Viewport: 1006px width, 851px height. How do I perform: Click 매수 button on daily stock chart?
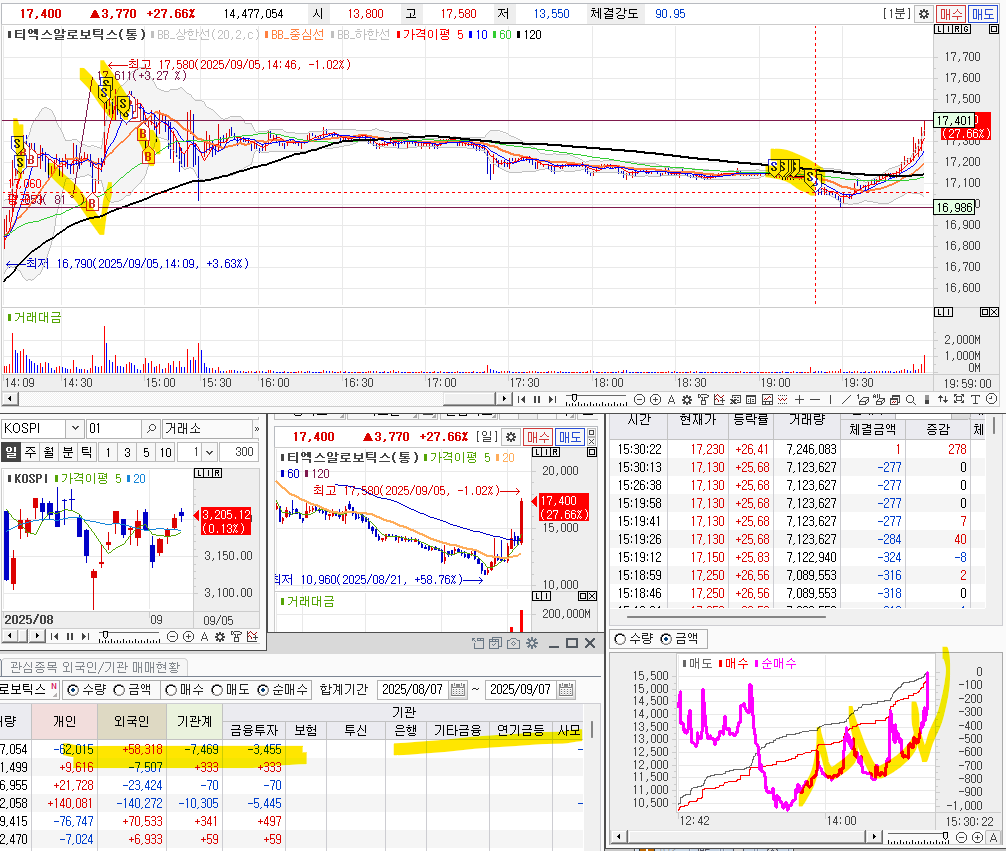tap(538, 437)
